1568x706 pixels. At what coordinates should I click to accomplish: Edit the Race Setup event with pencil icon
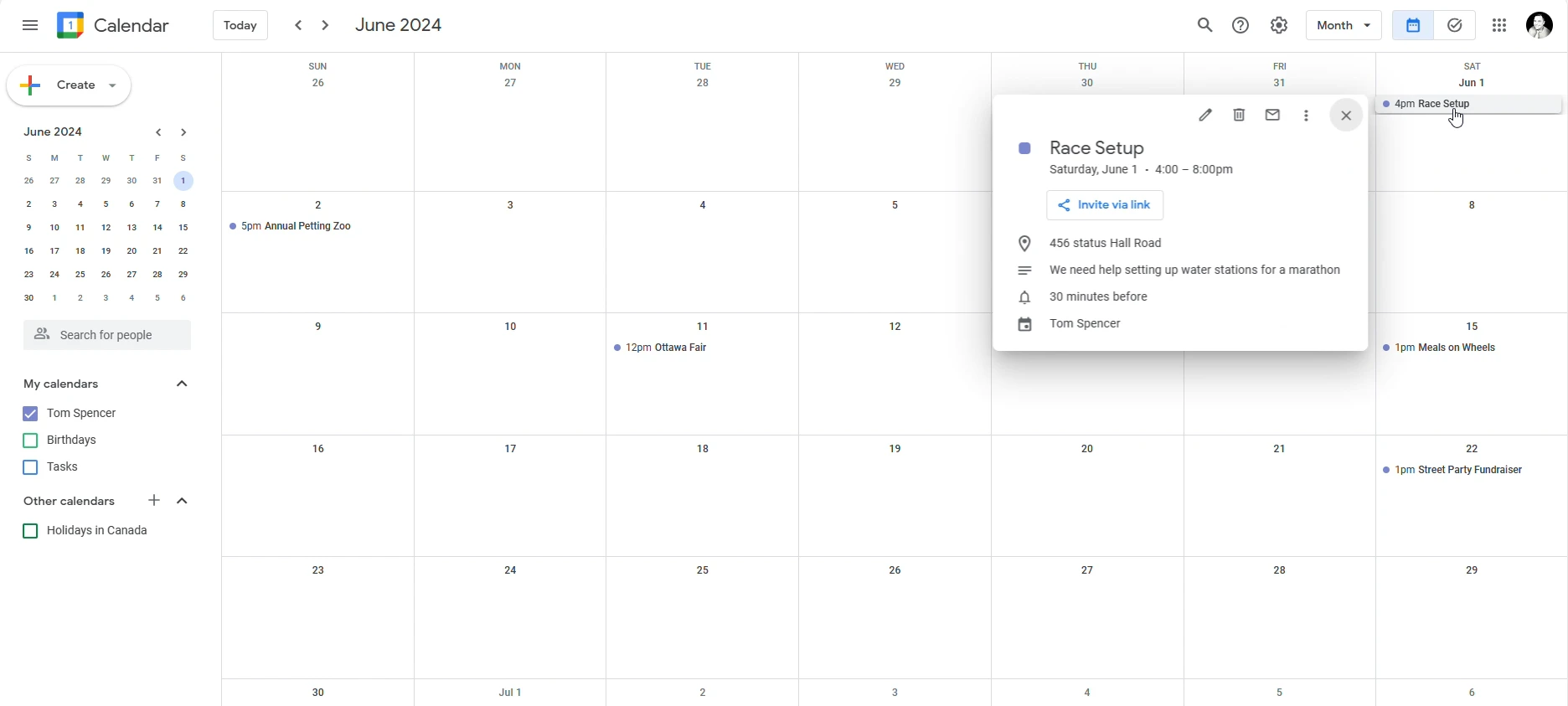tap(1205, 116)
